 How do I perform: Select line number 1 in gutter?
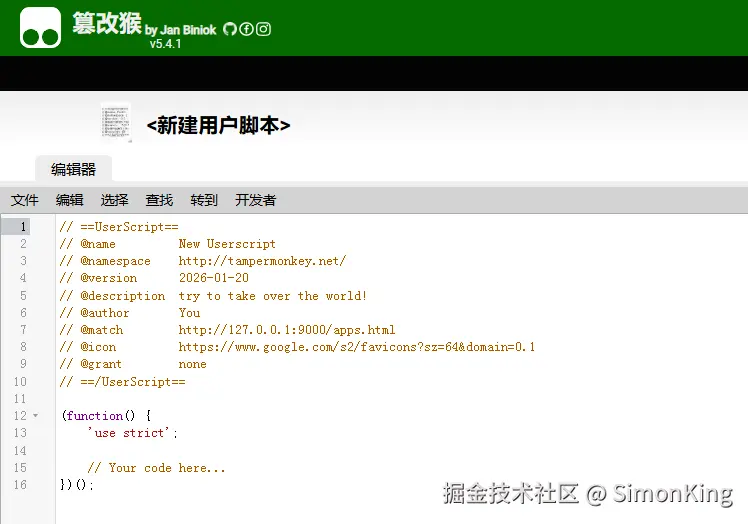[x=23, y=227]
